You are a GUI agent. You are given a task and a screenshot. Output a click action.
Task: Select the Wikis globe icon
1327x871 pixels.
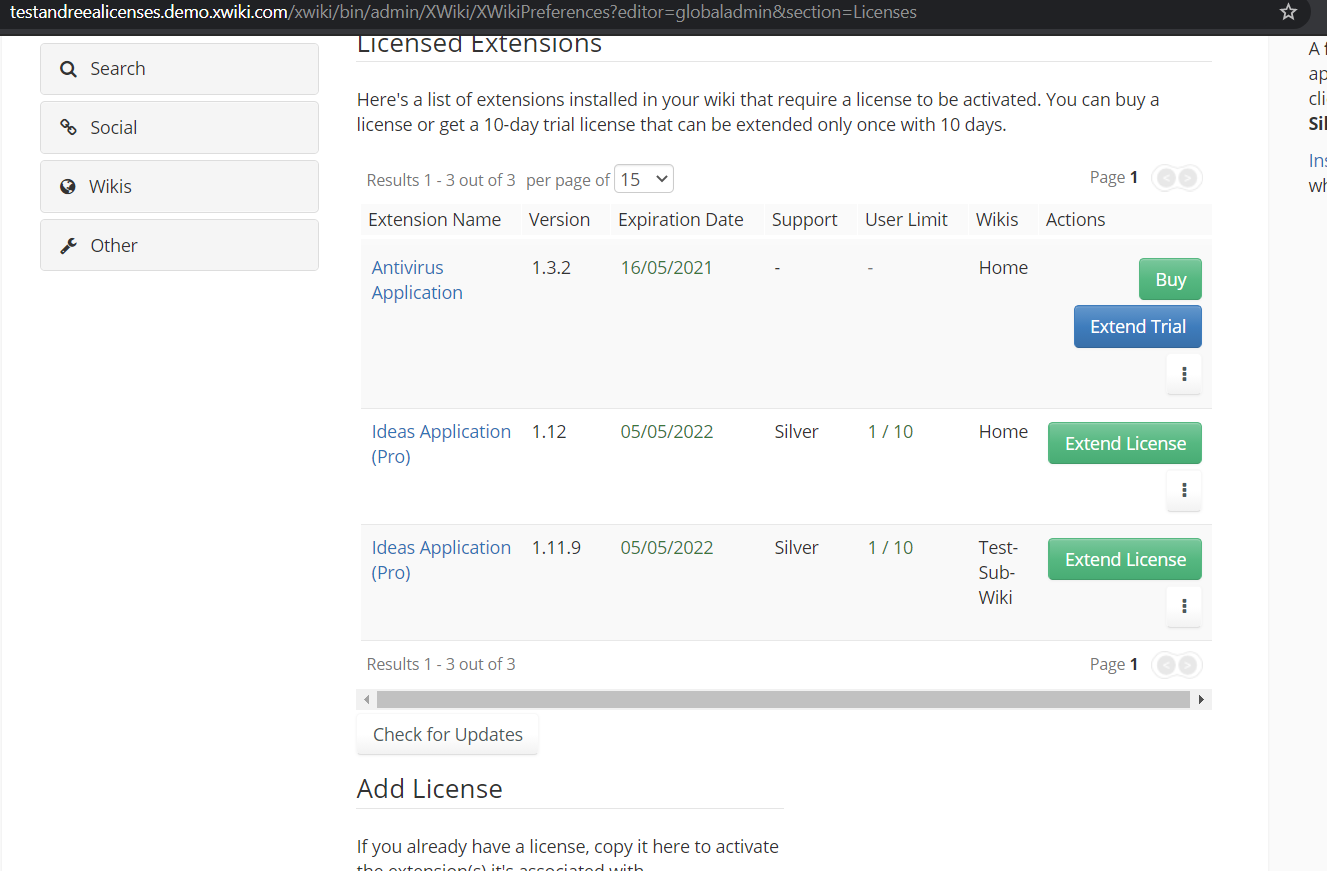click(68, 186)
